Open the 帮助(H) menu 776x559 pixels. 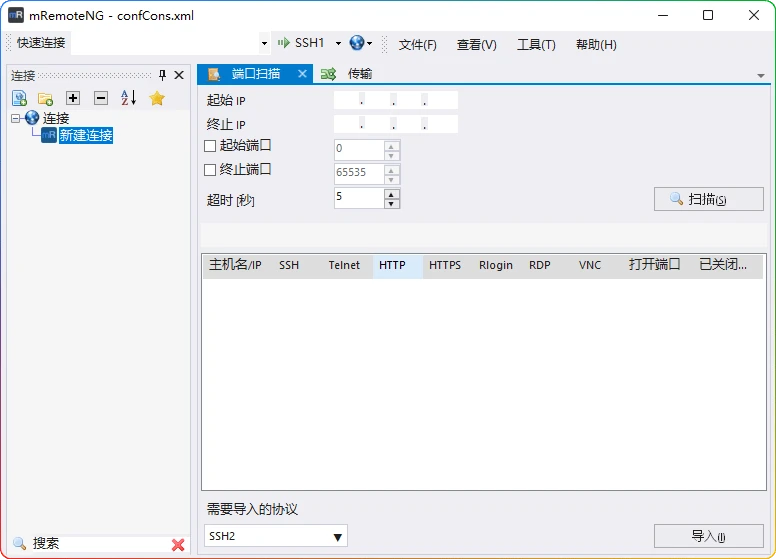click(596, 45)
